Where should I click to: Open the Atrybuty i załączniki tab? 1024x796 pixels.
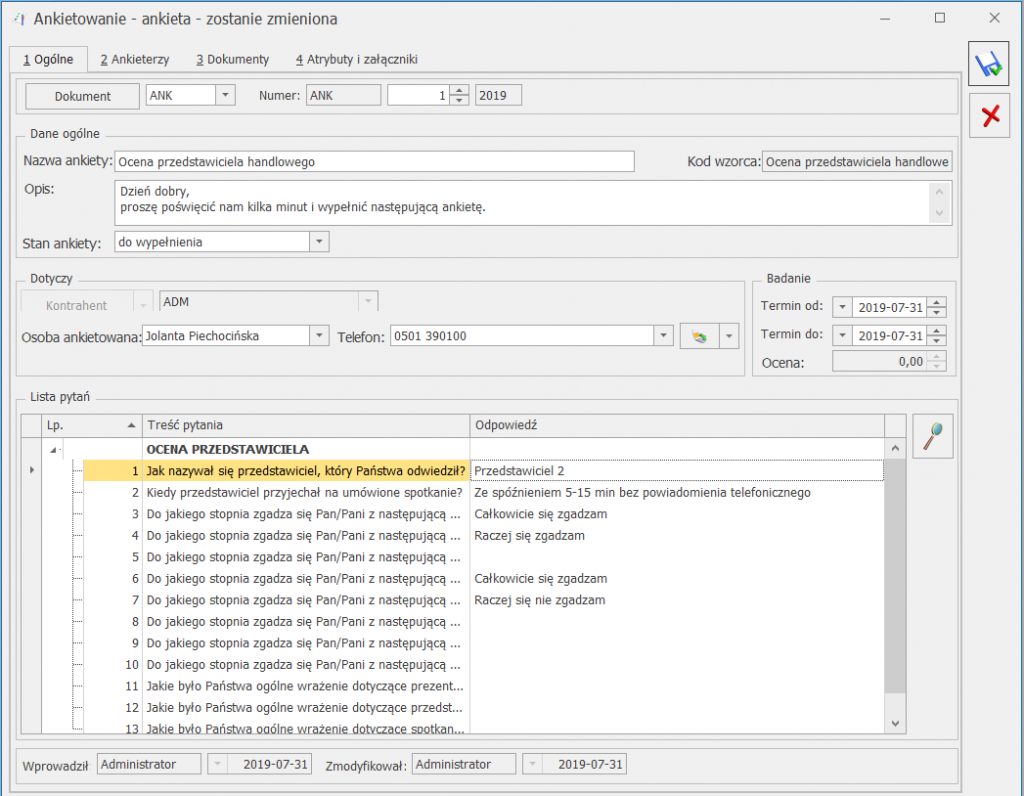tap(357, 59)
